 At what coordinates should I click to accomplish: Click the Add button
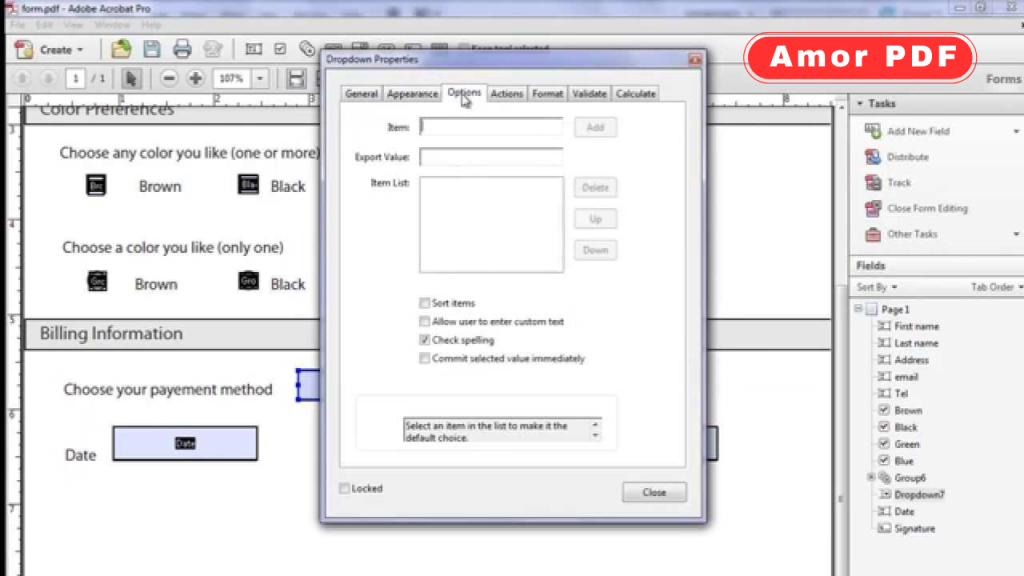595,127
